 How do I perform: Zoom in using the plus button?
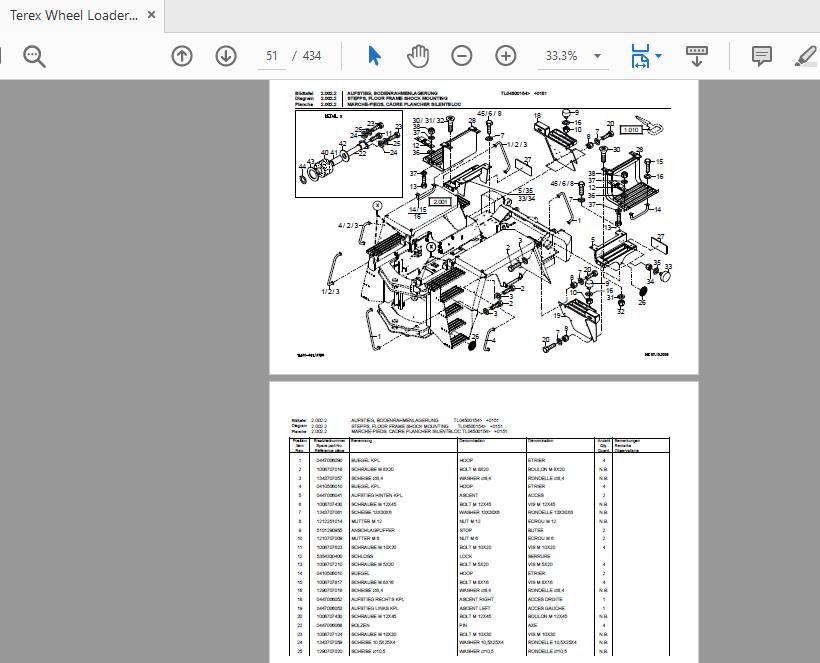point(506,56)
